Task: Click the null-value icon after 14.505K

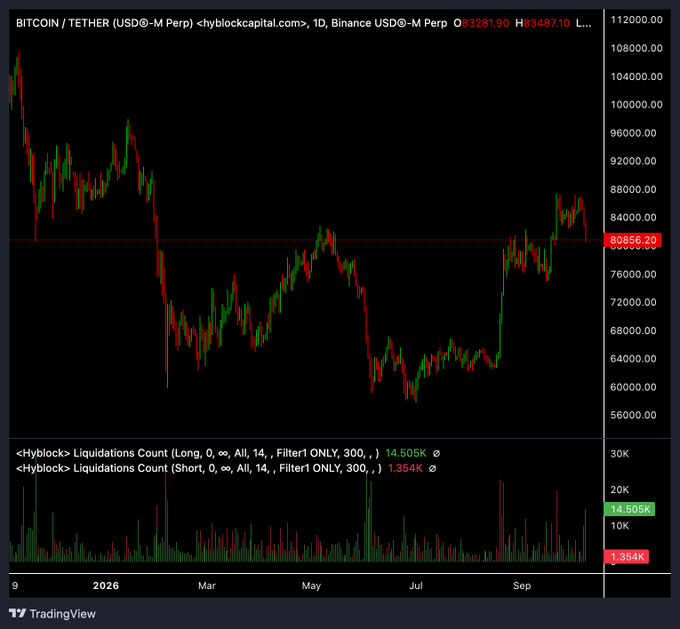Action: pyautogui.click(x=436, y=453)
